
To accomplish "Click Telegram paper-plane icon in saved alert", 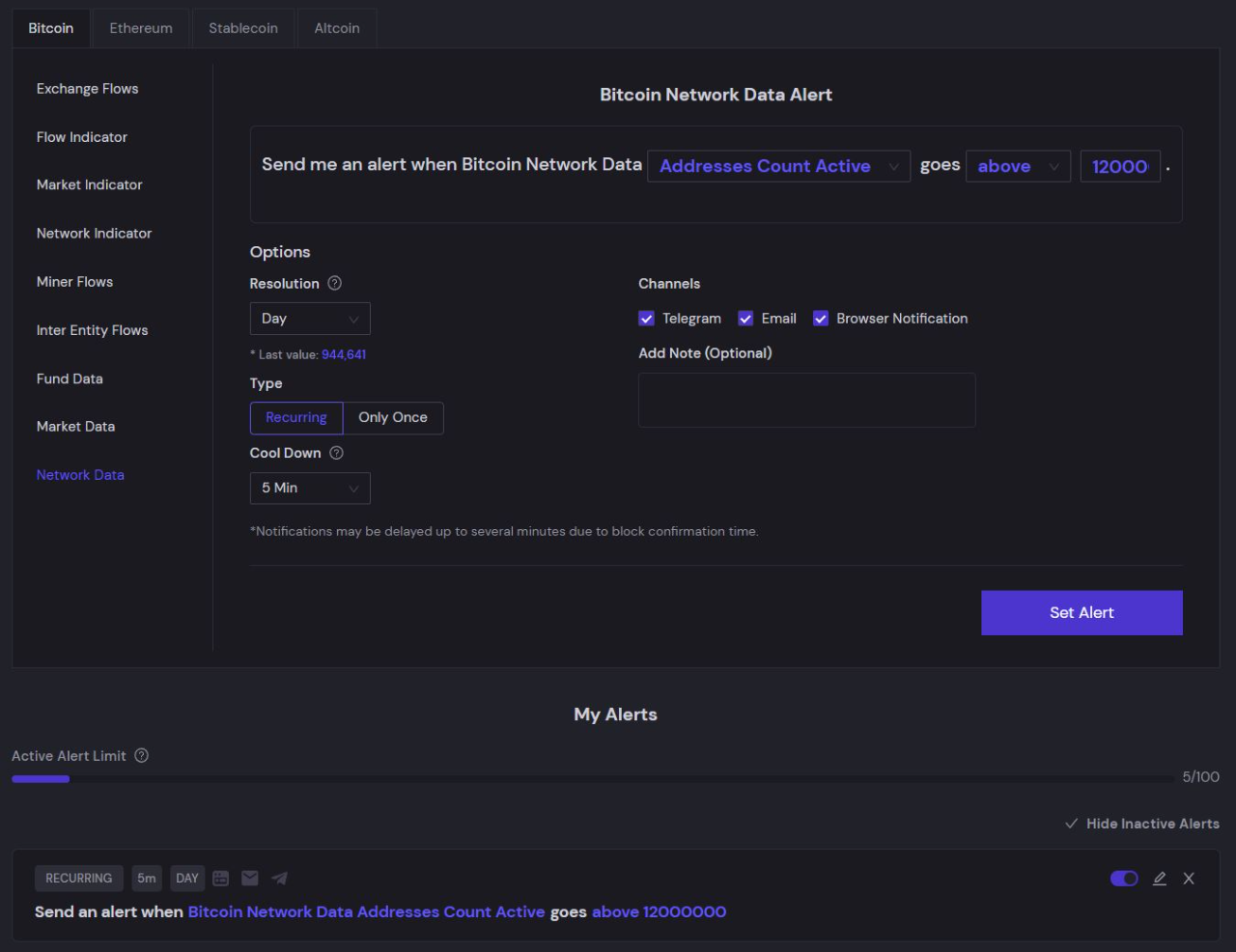I will (279, 878).
